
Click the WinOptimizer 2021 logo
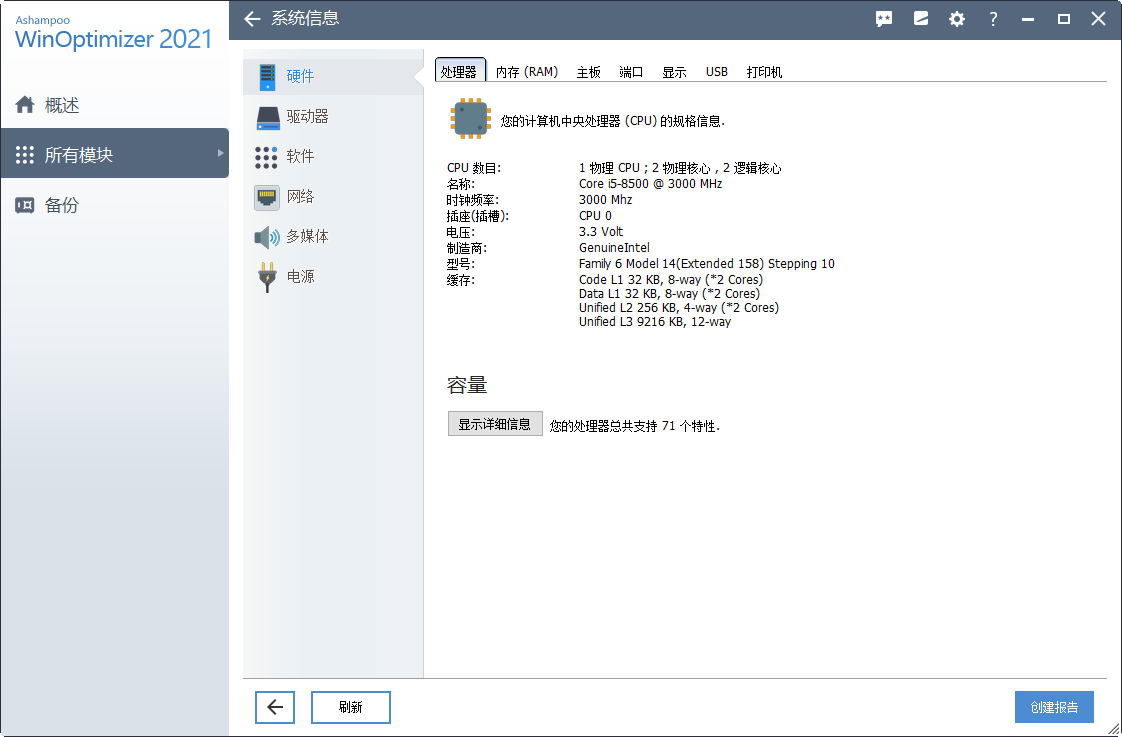(x=114, y=33)
